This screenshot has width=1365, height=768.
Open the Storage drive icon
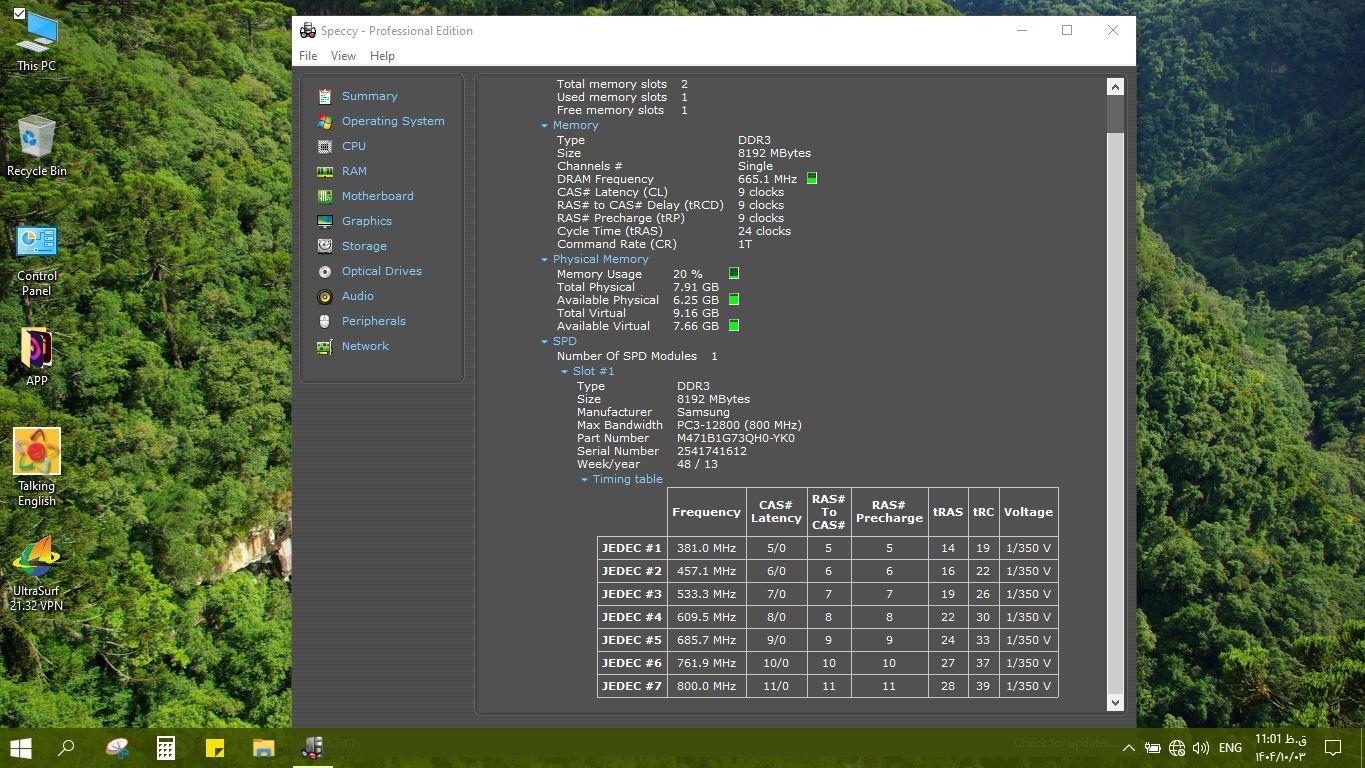pyautogui.click(x=324, y=246)
